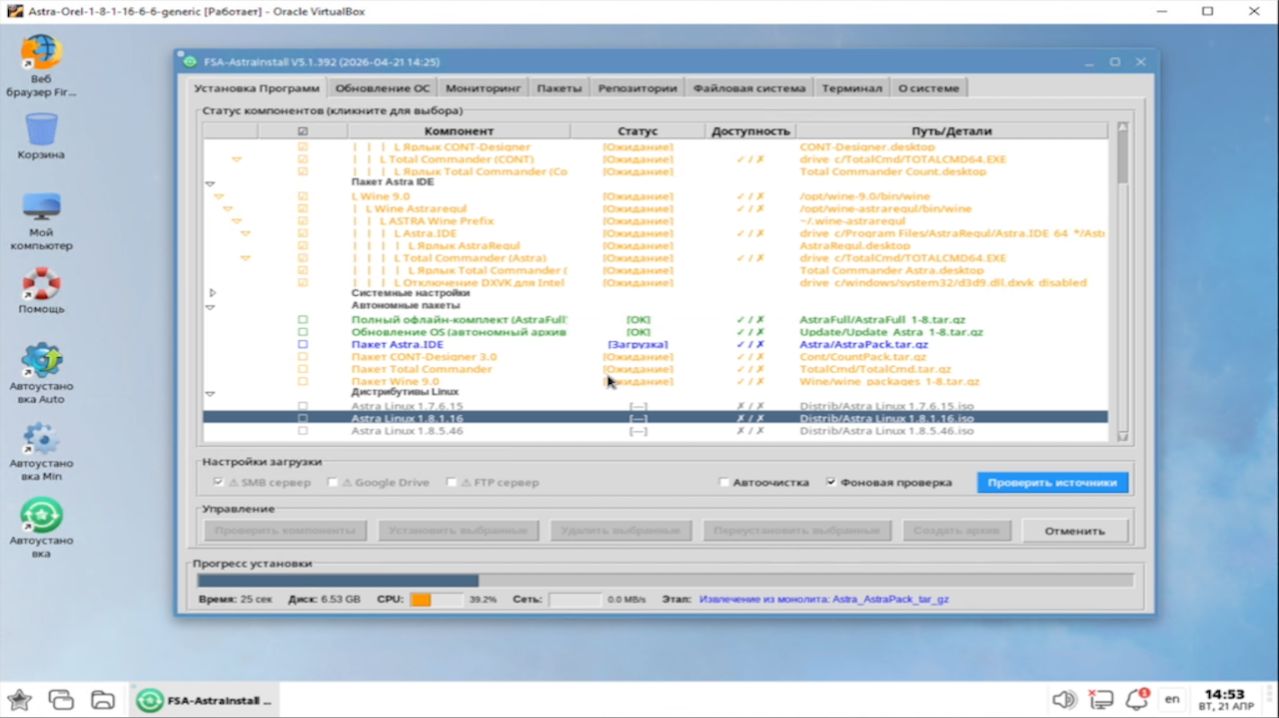Toggle checkbox for Обновление OS row
Image resolution: width=1279 pixels, height=718 pixels.
tap(303, 332)
